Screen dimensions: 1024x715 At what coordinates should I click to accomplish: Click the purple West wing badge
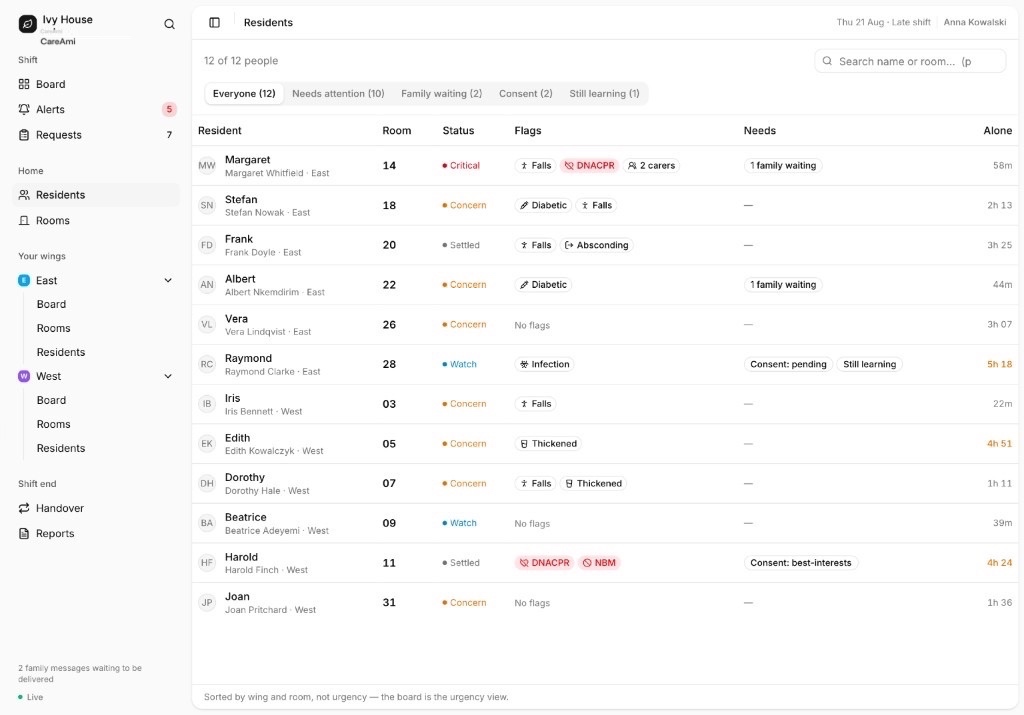[24, 377]
